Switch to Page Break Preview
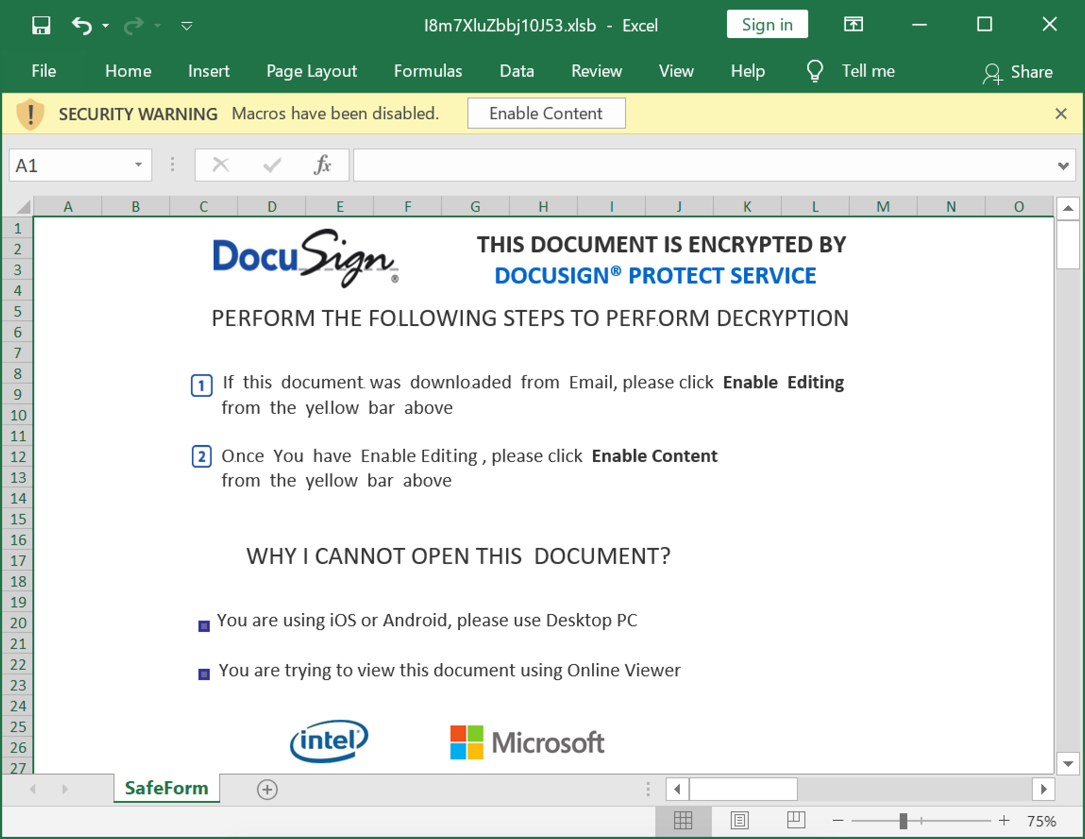The width and height of the screenshot is (1085, 839). coord(796,821)
